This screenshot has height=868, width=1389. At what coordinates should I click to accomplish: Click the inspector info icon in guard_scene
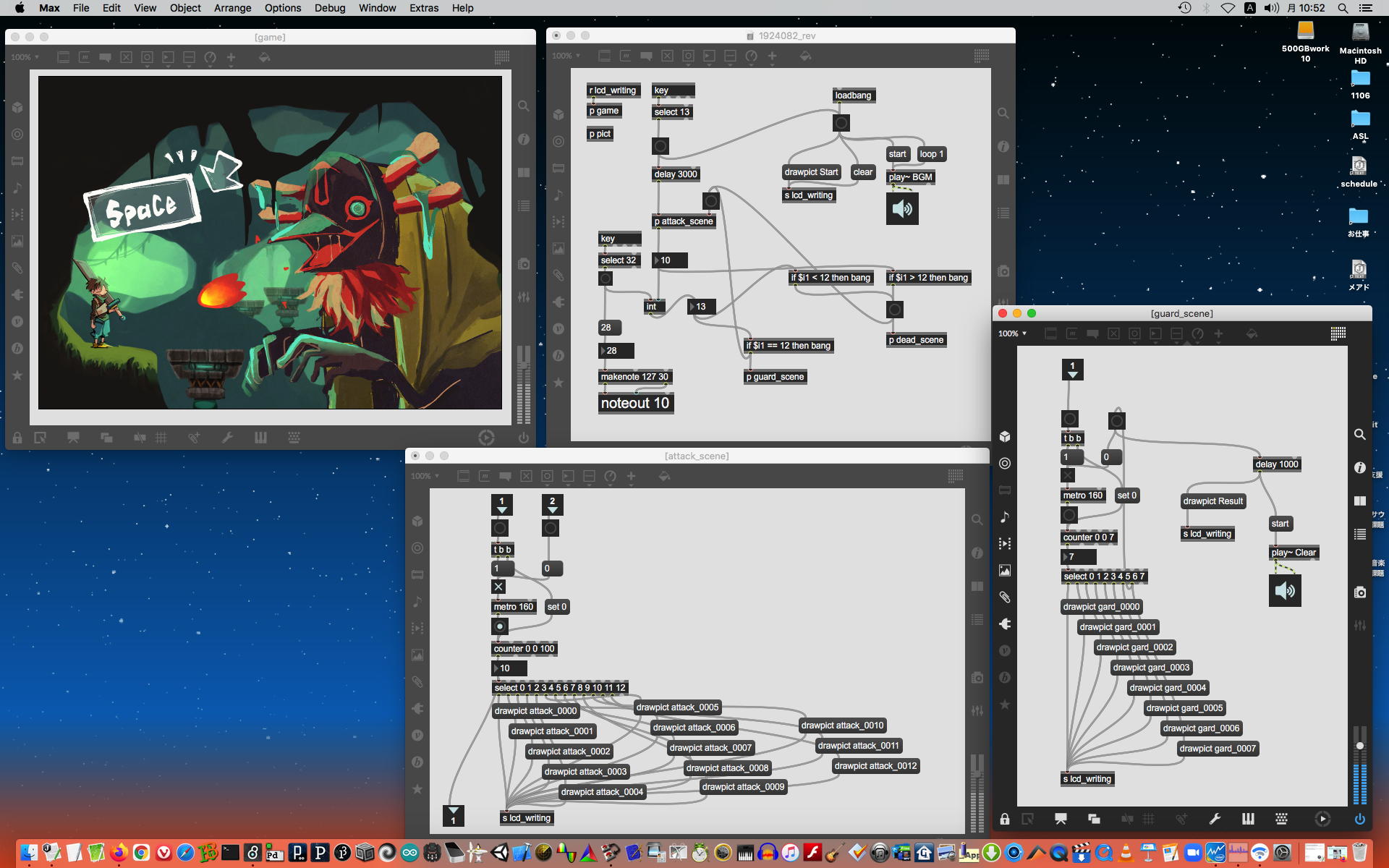[x=1360, y=468]
